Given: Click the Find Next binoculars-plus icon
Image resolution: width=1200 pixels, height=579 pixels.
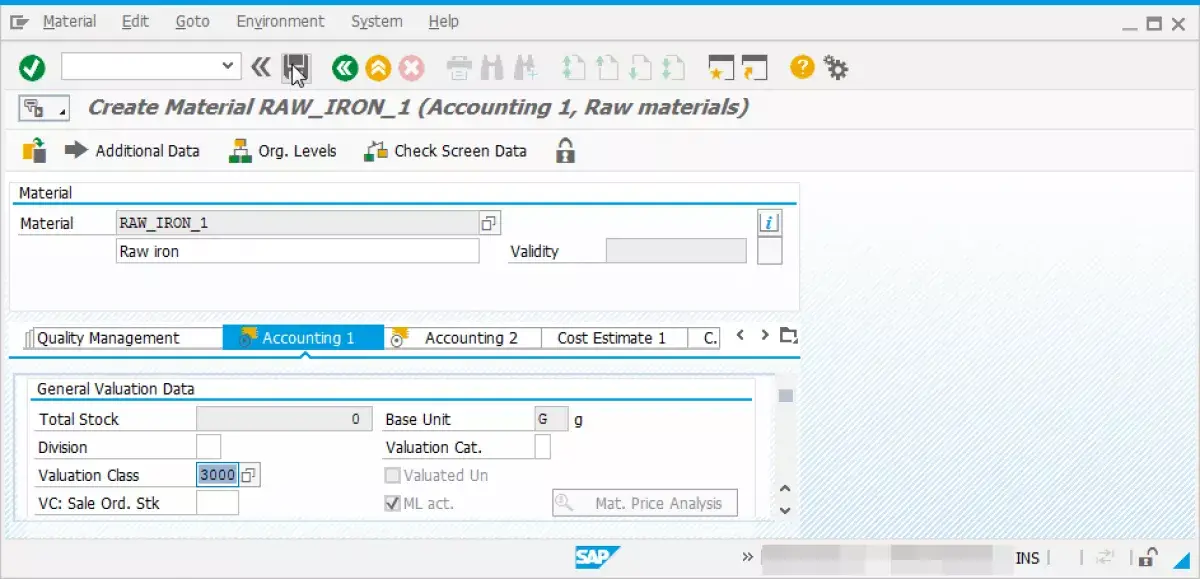Looking at the screenshot, I should pos(524,68).
